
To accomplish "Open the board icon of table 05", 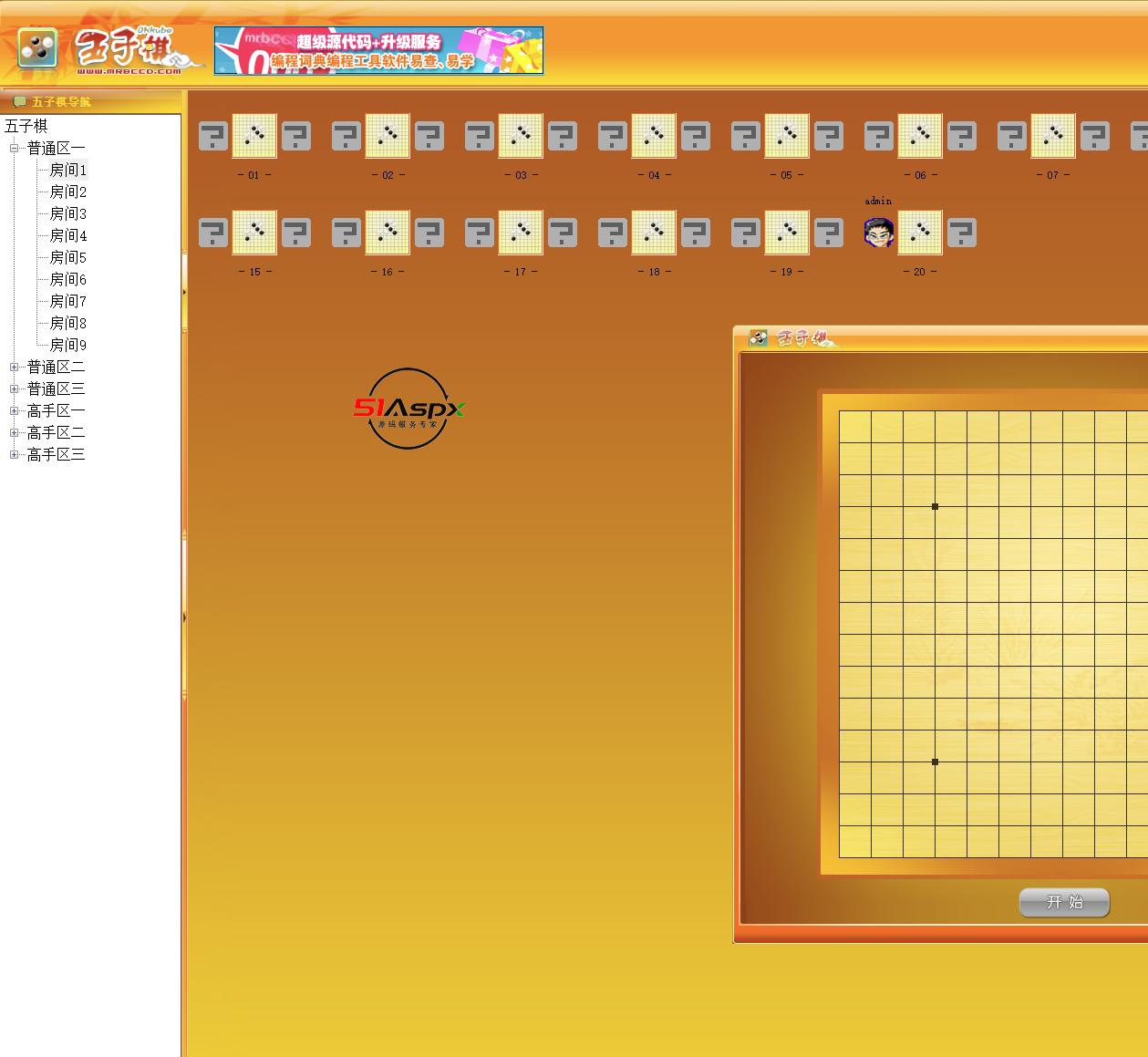I will click(786, 136).
